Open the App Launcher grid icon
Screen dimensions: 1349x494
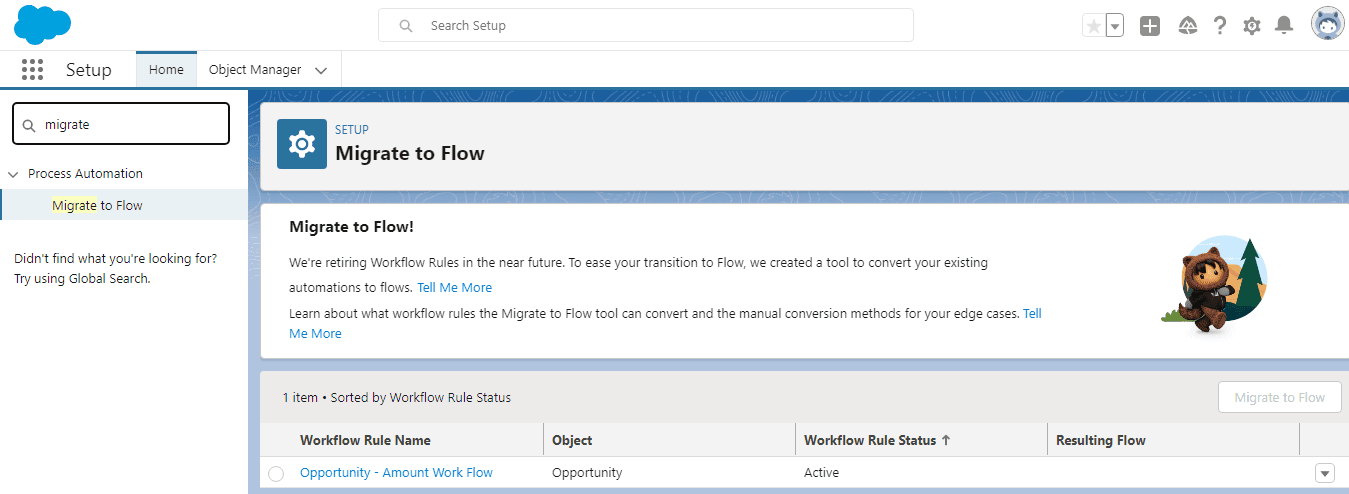(32, 70)
